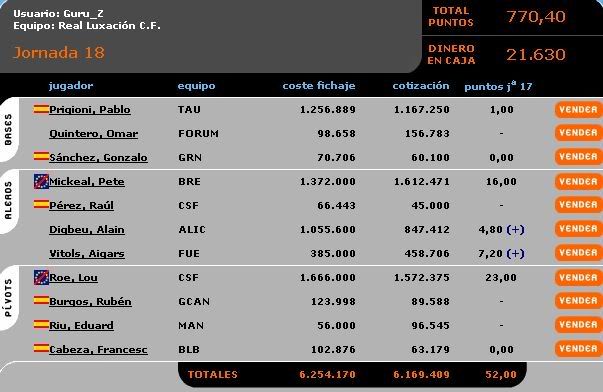603x392 pixels.
Task: Click the Spanish flag beside Pérez, Raúl
Action: coord(41,204)
